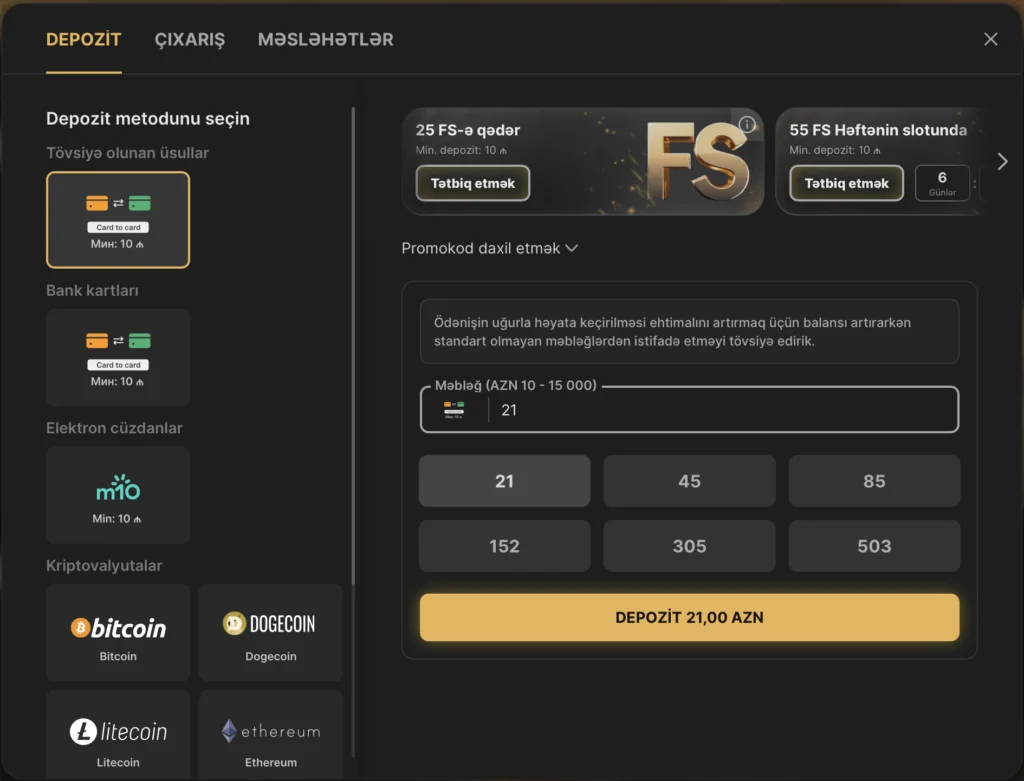Apply the 55 FS Həftənin slotunda bonus
This screenshot has width=1024, height=781.
(846, 183)
